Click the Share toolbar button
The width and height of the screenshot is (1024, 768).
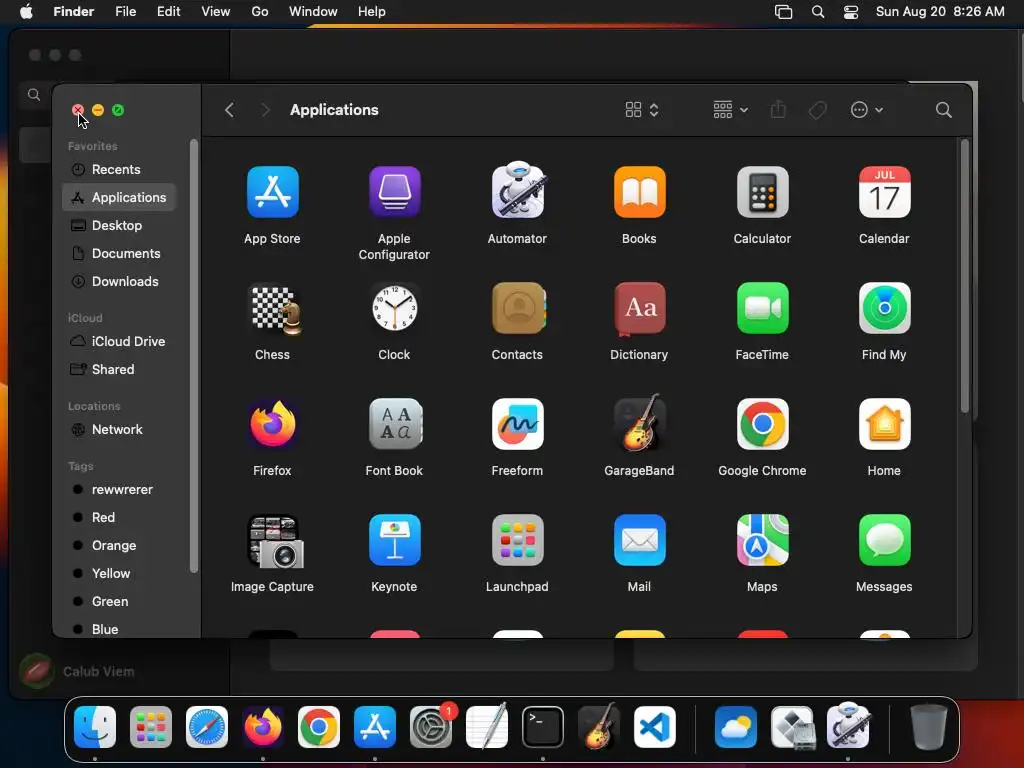pyautogui.click(x=778, y=109)
